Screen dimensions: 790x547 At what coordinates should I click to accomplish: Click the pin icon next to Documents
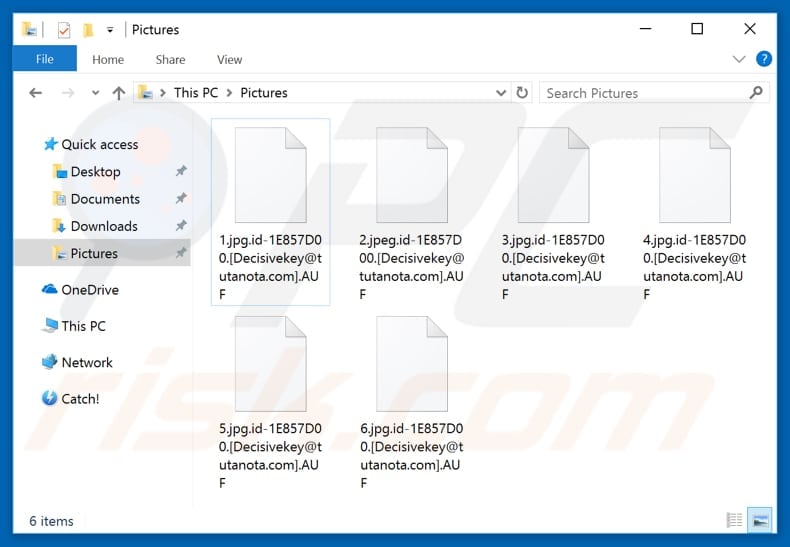click(x=181, y=198)
